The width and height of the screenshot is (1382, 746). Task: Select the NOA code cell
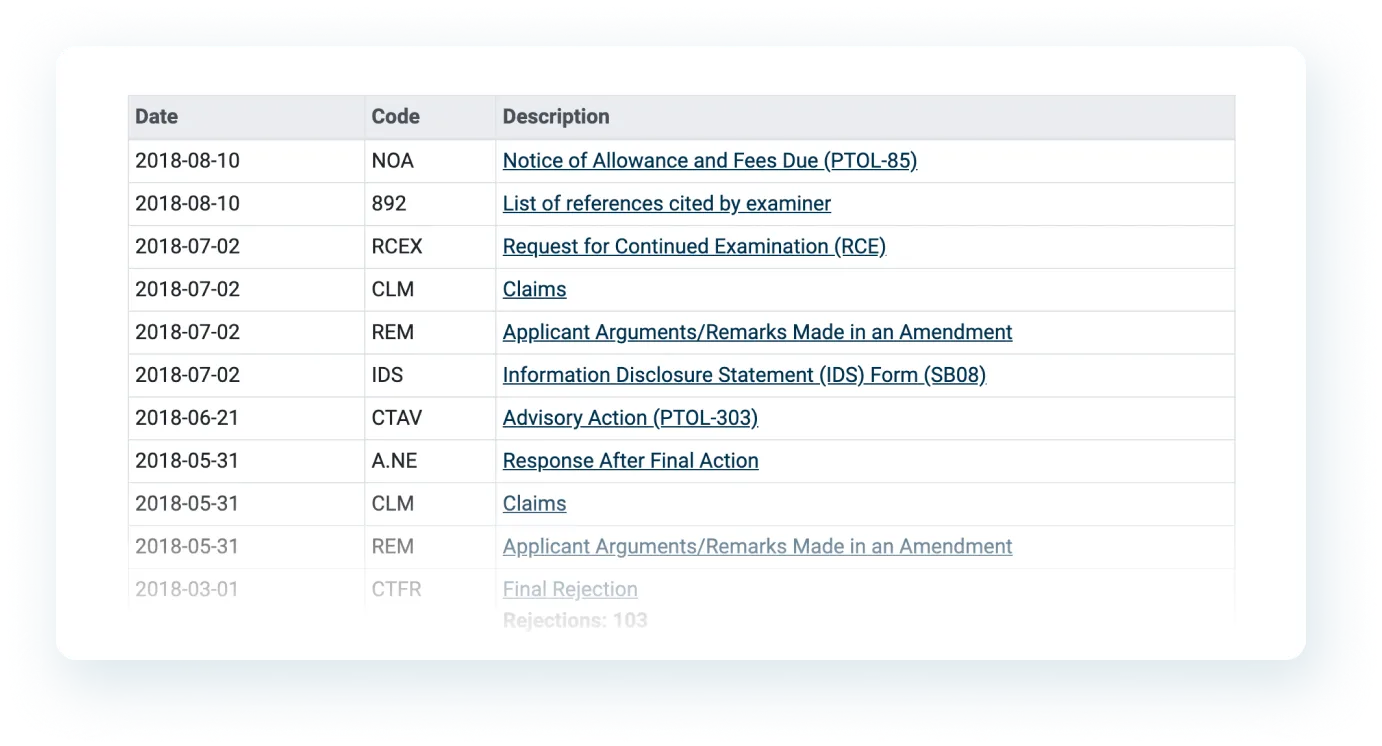392,161
